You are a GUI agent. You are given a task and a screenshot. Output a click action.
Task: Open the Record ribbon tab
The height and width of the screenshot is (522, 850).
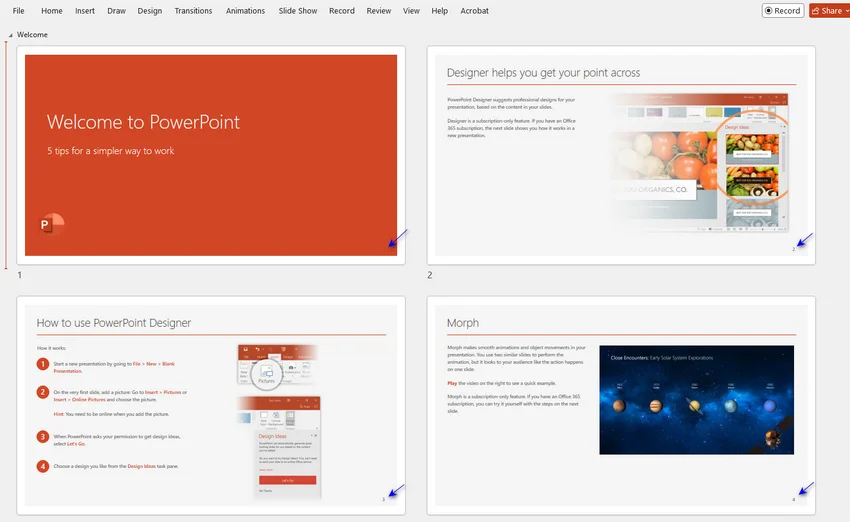tap(342, 11)
